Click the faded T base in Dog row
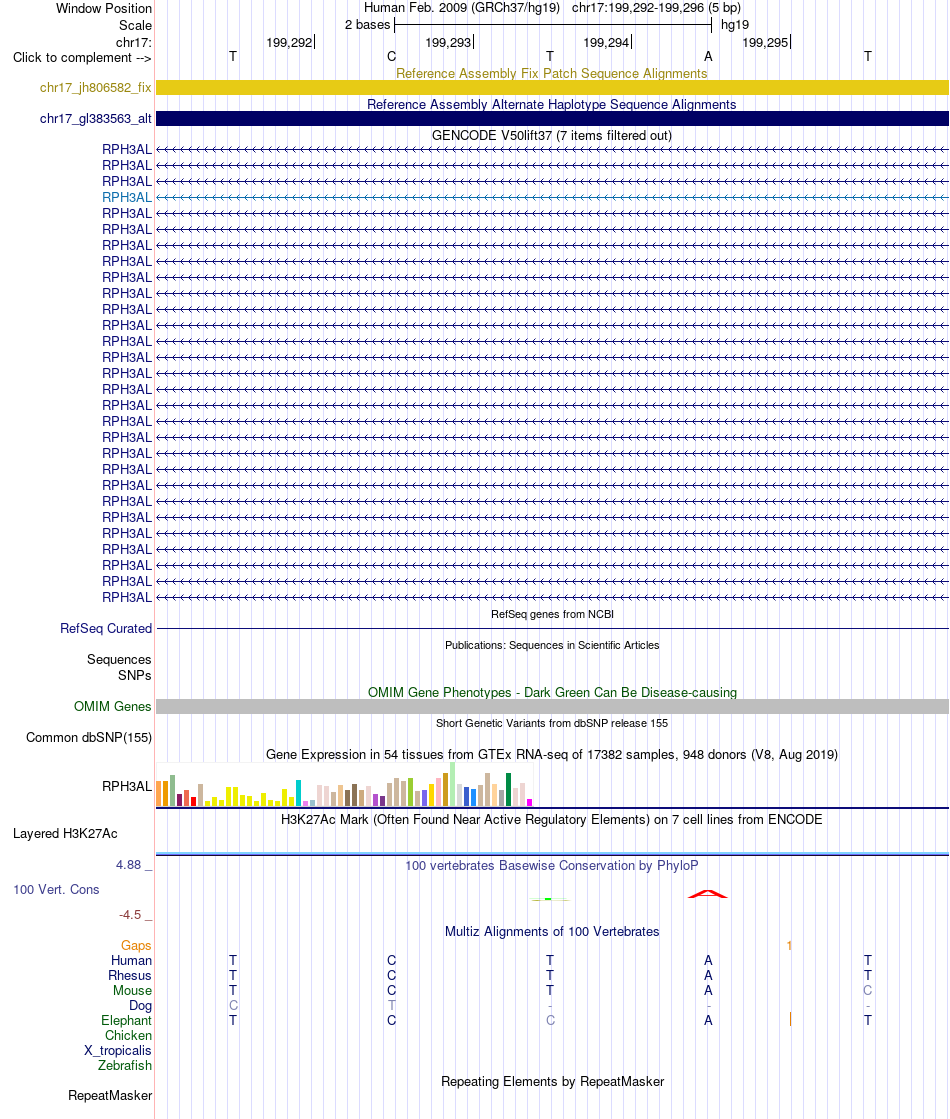 point(391,1006)
